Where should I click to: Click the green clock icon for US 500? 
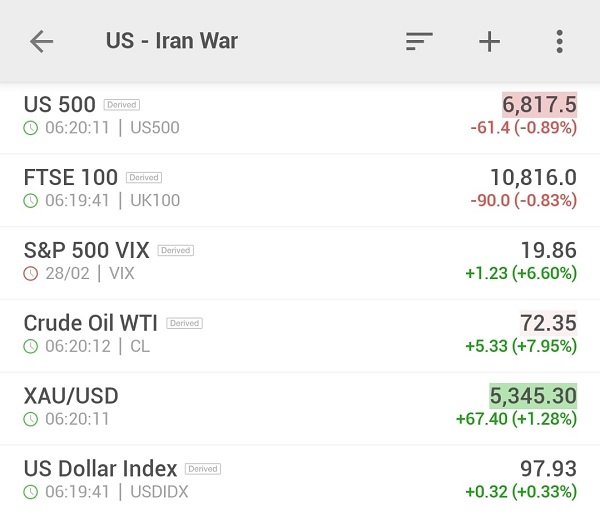coord(31,128)
